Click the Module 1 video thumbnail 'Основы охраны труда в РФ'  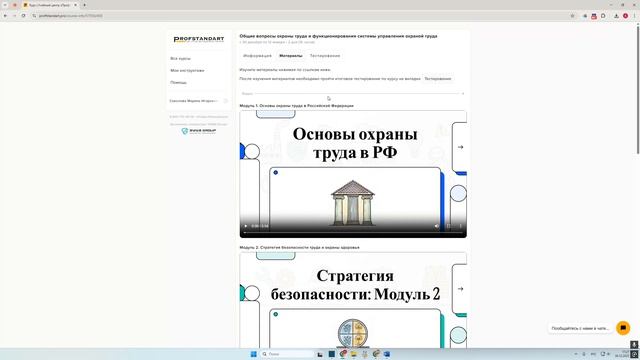(x=353, y=174)
